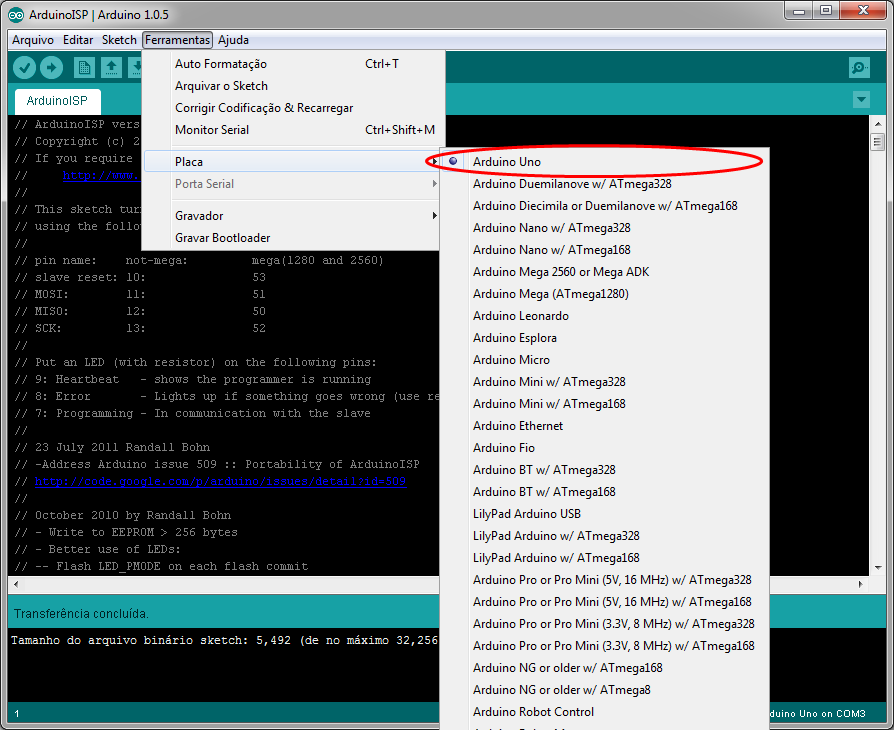Click the New sketch document icon
Image resolution: width=894 pixels, height=730 pixels.
(x=83, y=67)
